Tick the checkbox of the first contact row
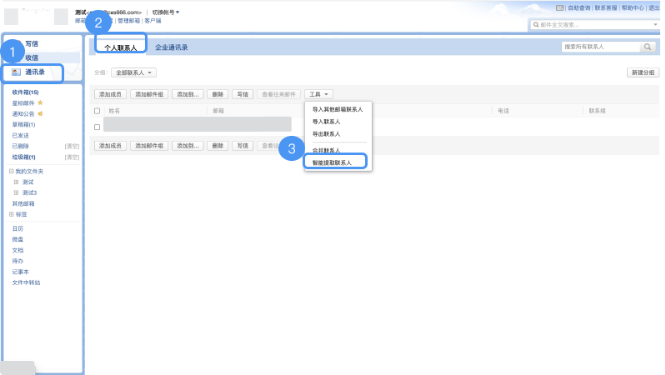Viewport: 665px width, 375px height. (x=97, y=127)
